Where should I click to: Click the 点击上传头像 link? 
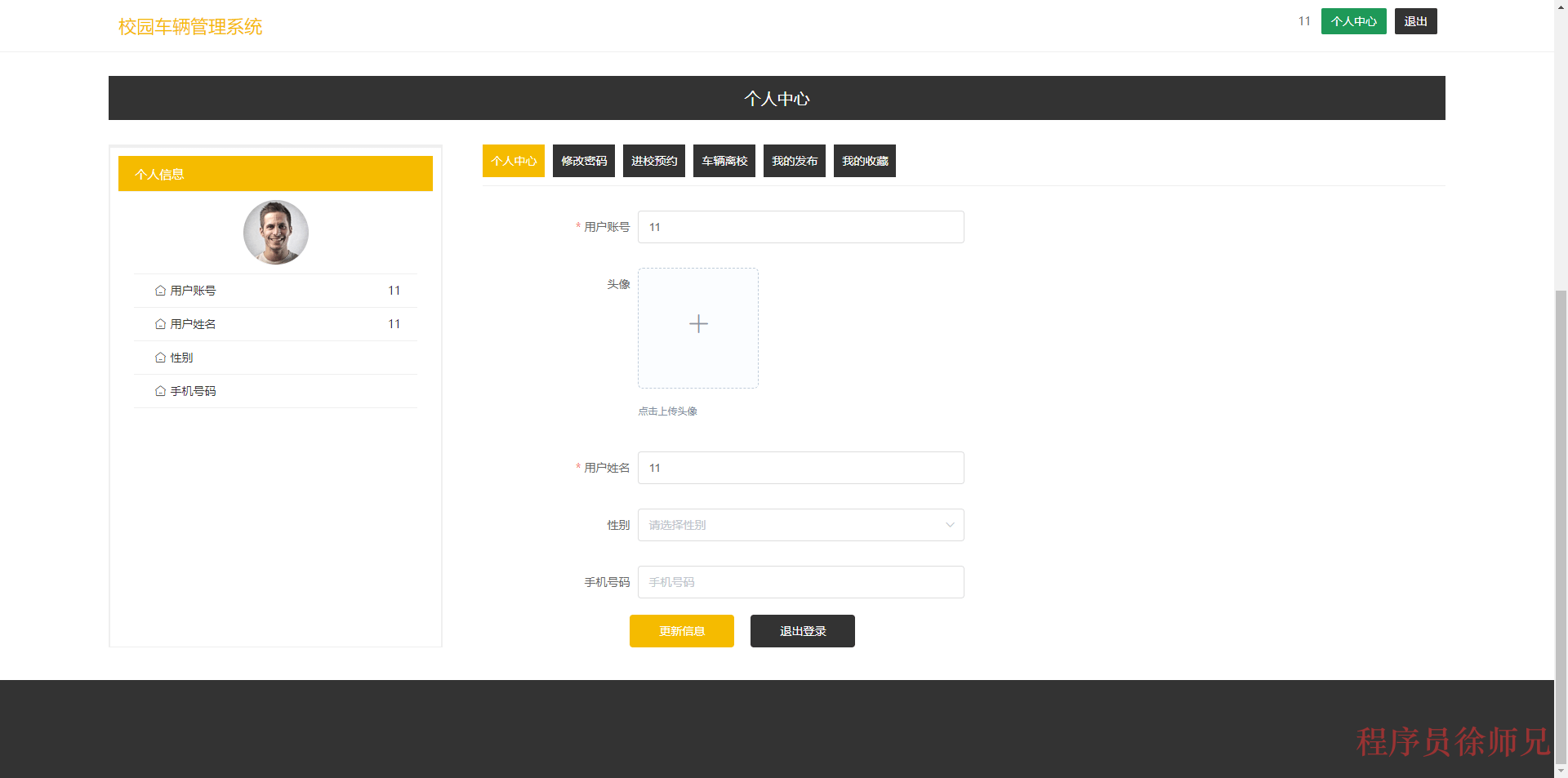coord(667,411)
